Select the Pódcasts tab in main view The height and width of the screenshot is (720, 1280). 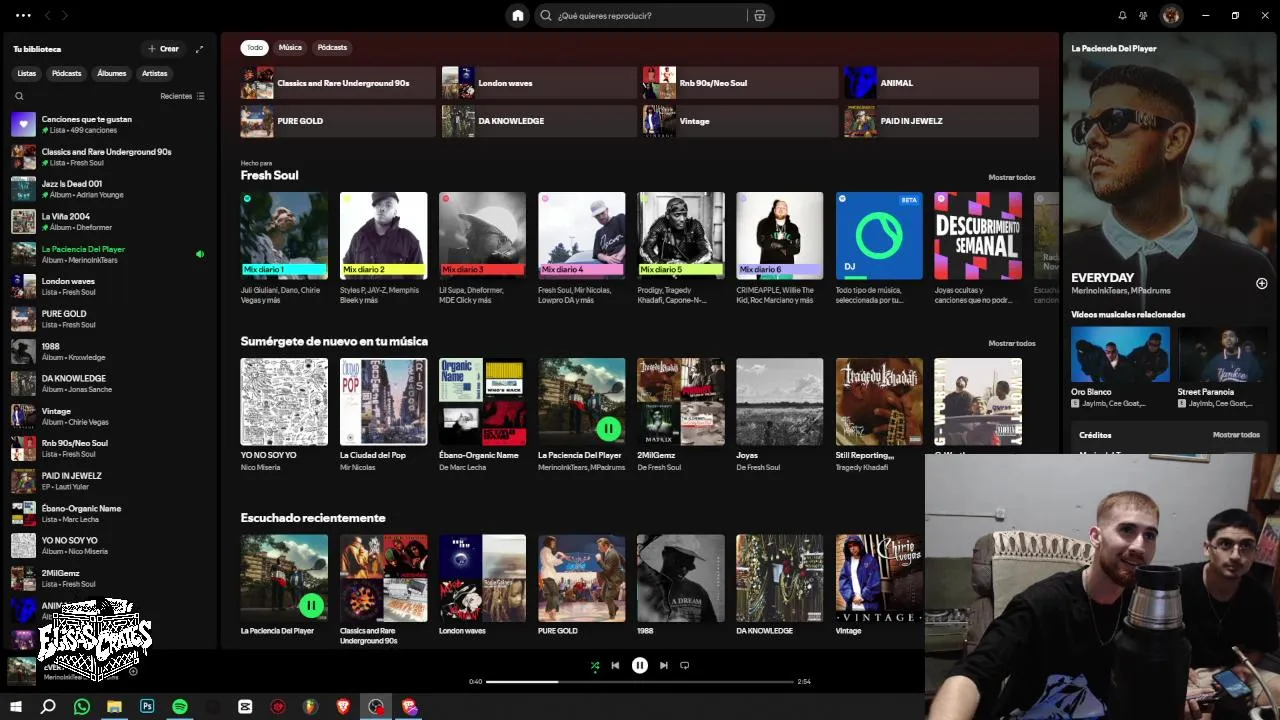(332, 47)
